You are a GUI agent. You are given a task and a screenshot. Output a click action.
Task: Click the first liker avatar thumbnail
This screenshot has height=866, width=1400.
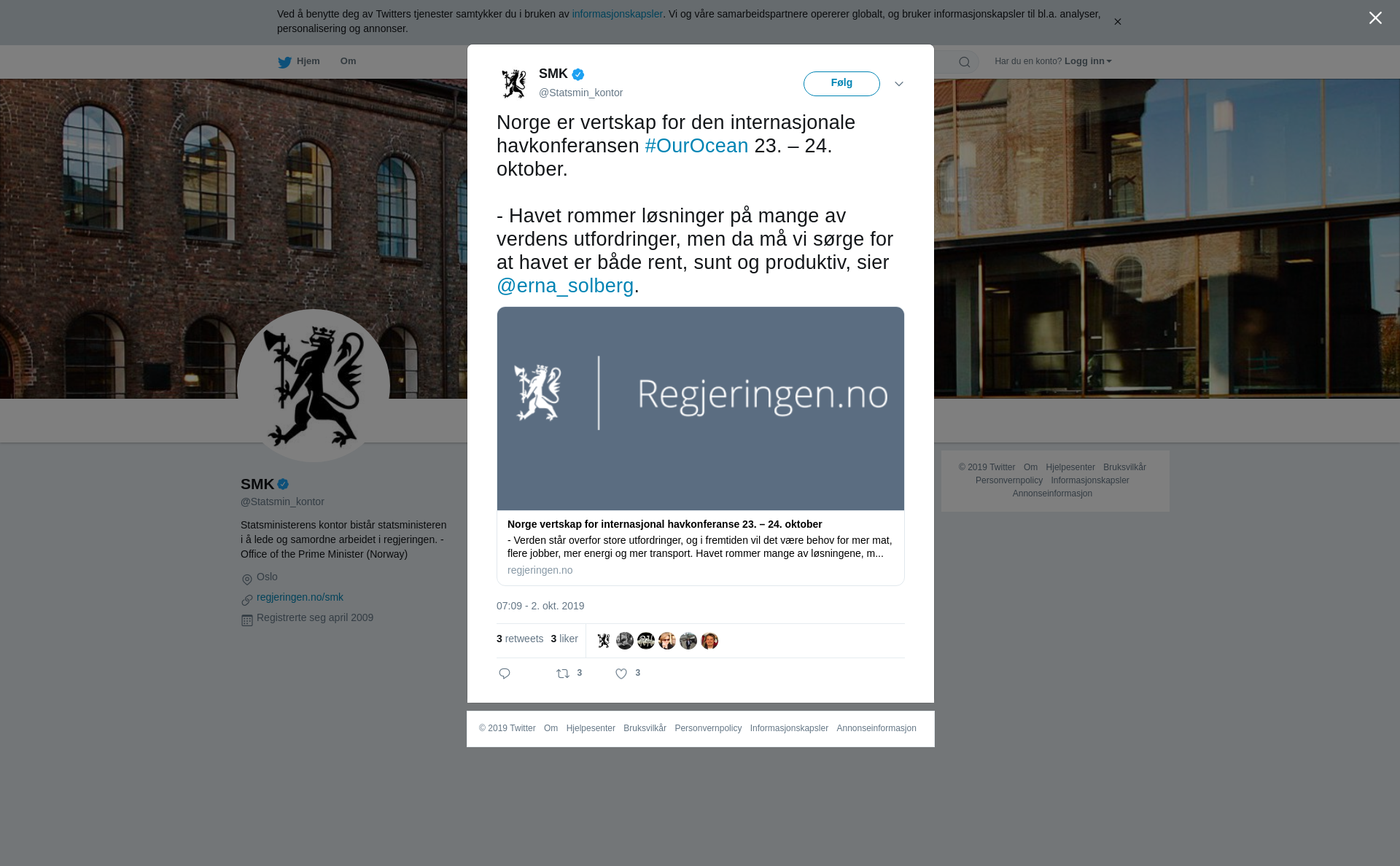coord(604,641)
